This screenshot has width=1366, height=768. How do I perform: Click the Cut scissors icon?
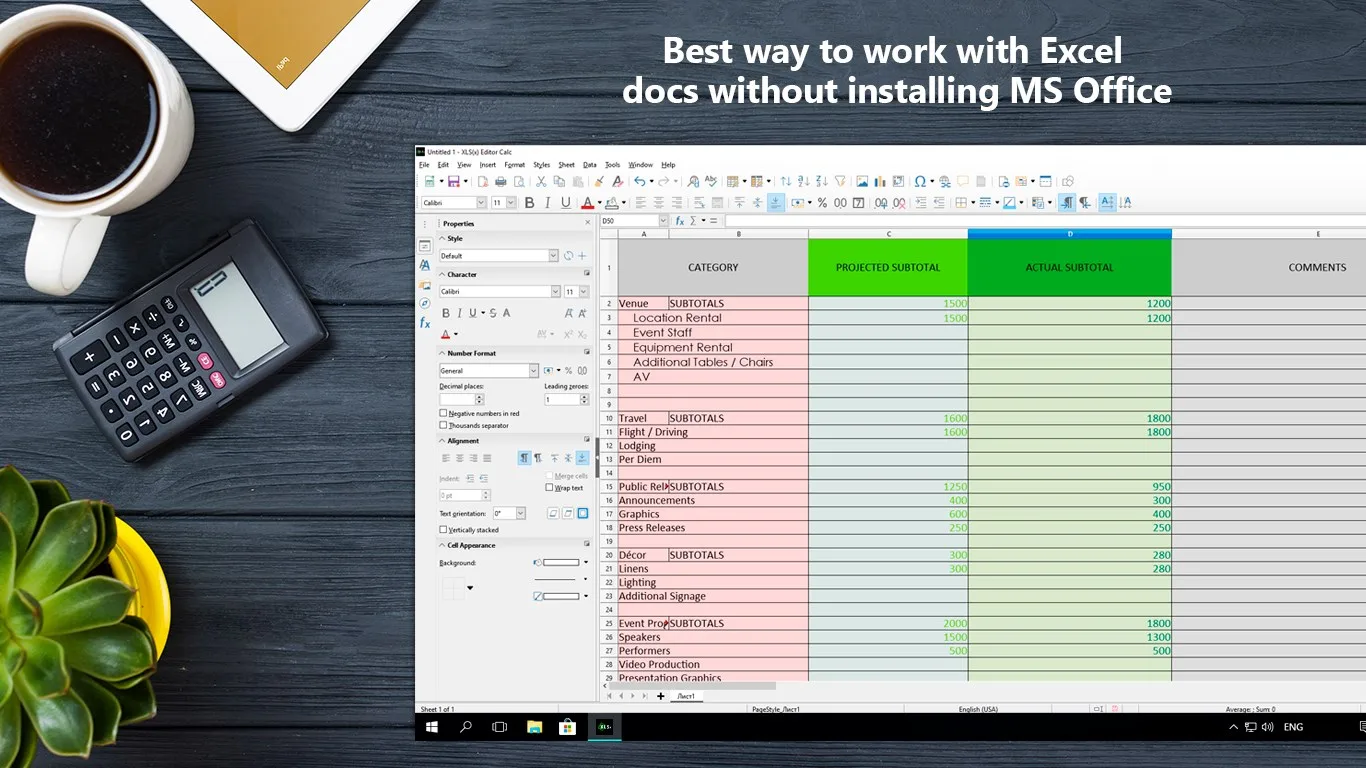(541, 182)
